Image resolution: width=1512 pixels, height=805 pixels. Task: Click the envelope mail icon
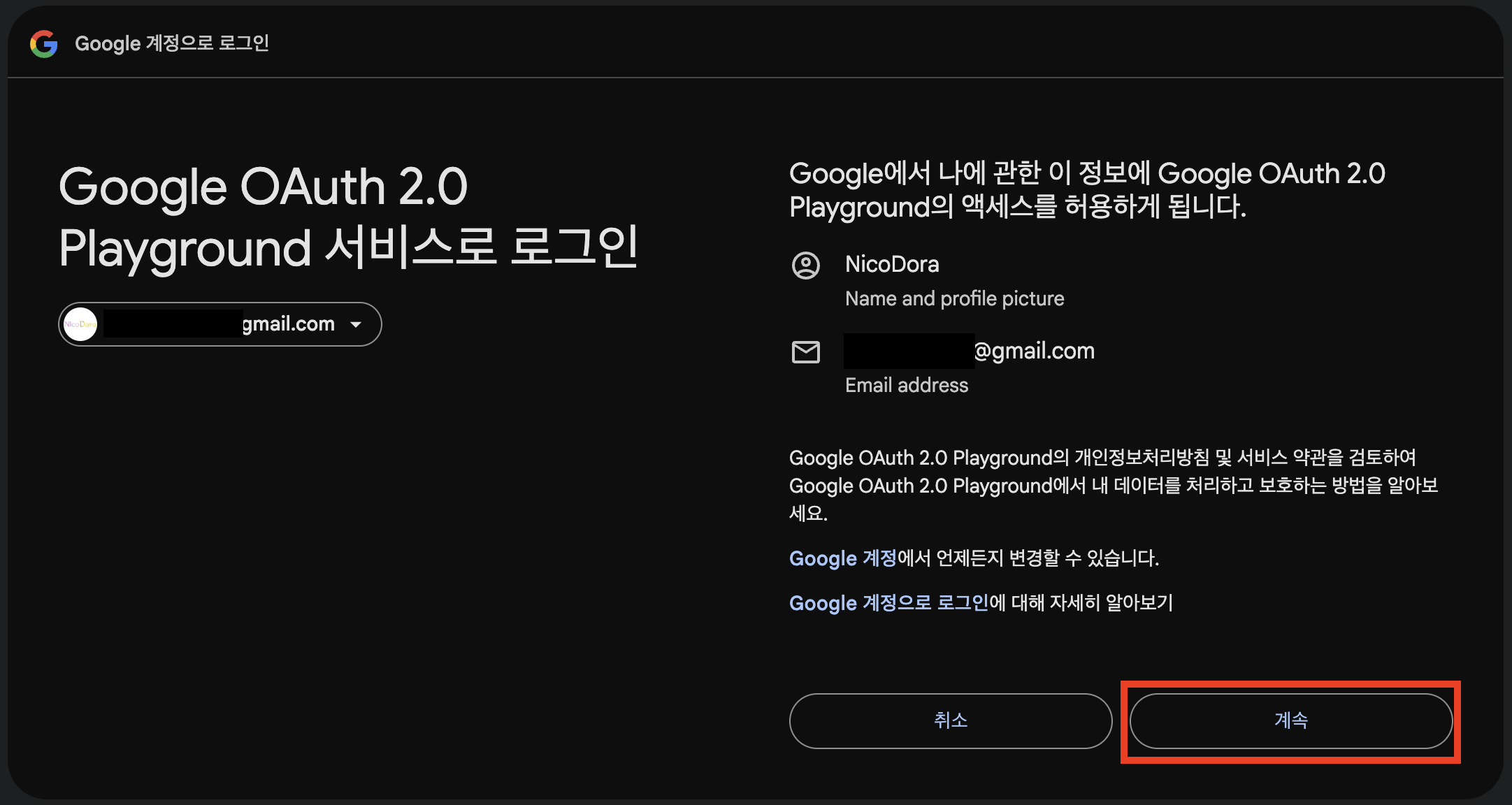coord(805,351)
